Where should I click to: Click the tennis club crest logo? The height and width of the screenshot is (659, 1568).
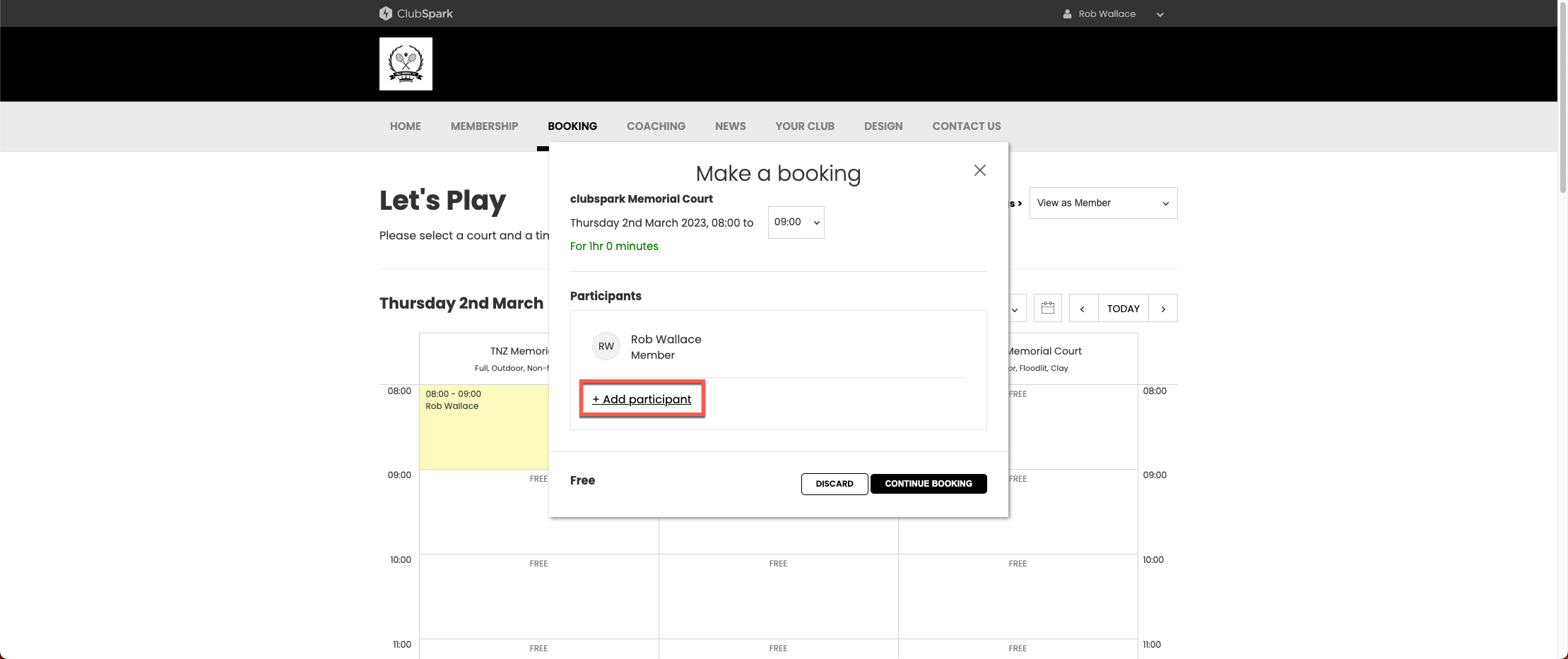(x=406, y=64)
